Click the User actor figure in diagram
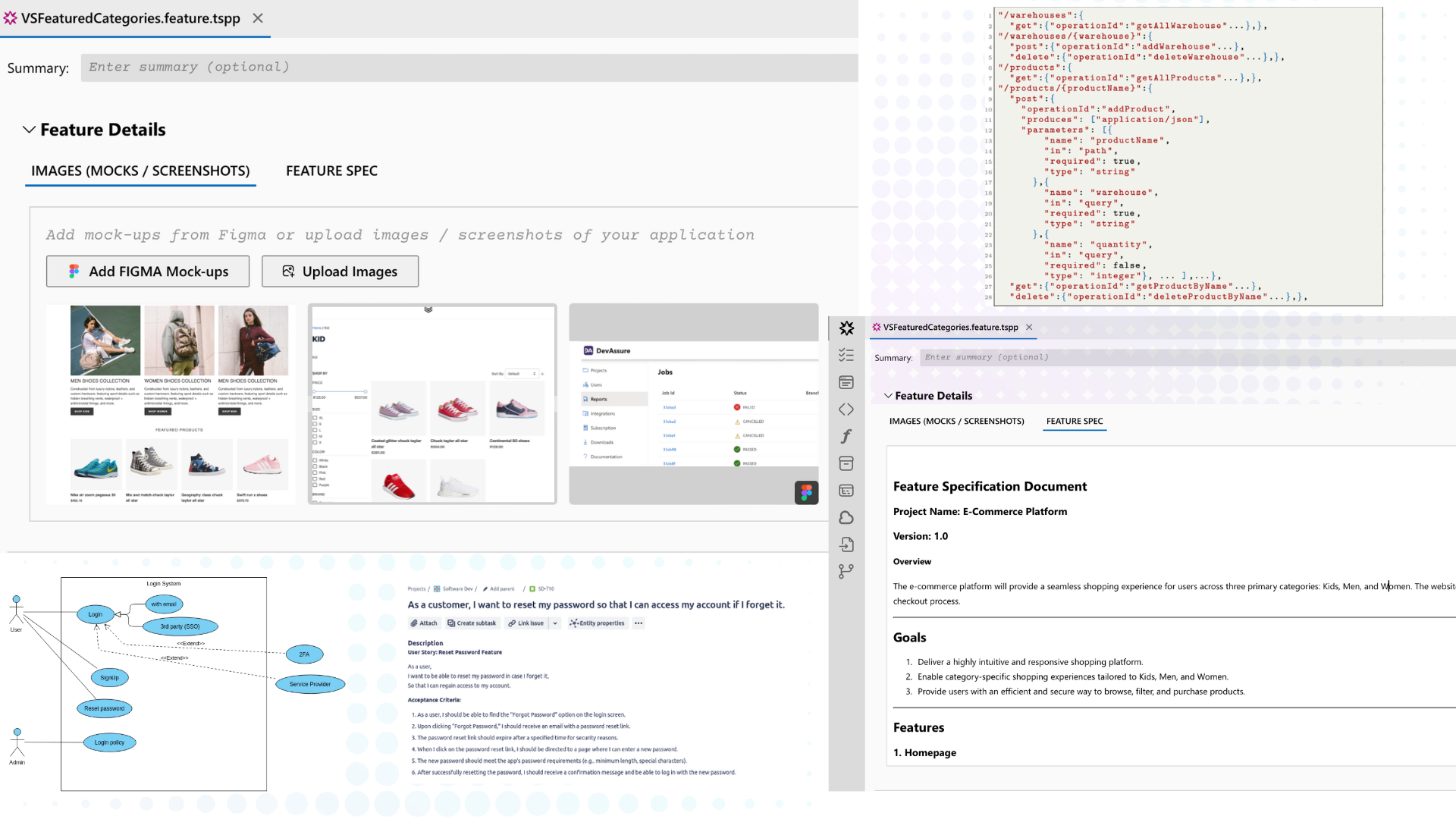The width and height of the screenshot is (1456, 819). tap(16, 610)
